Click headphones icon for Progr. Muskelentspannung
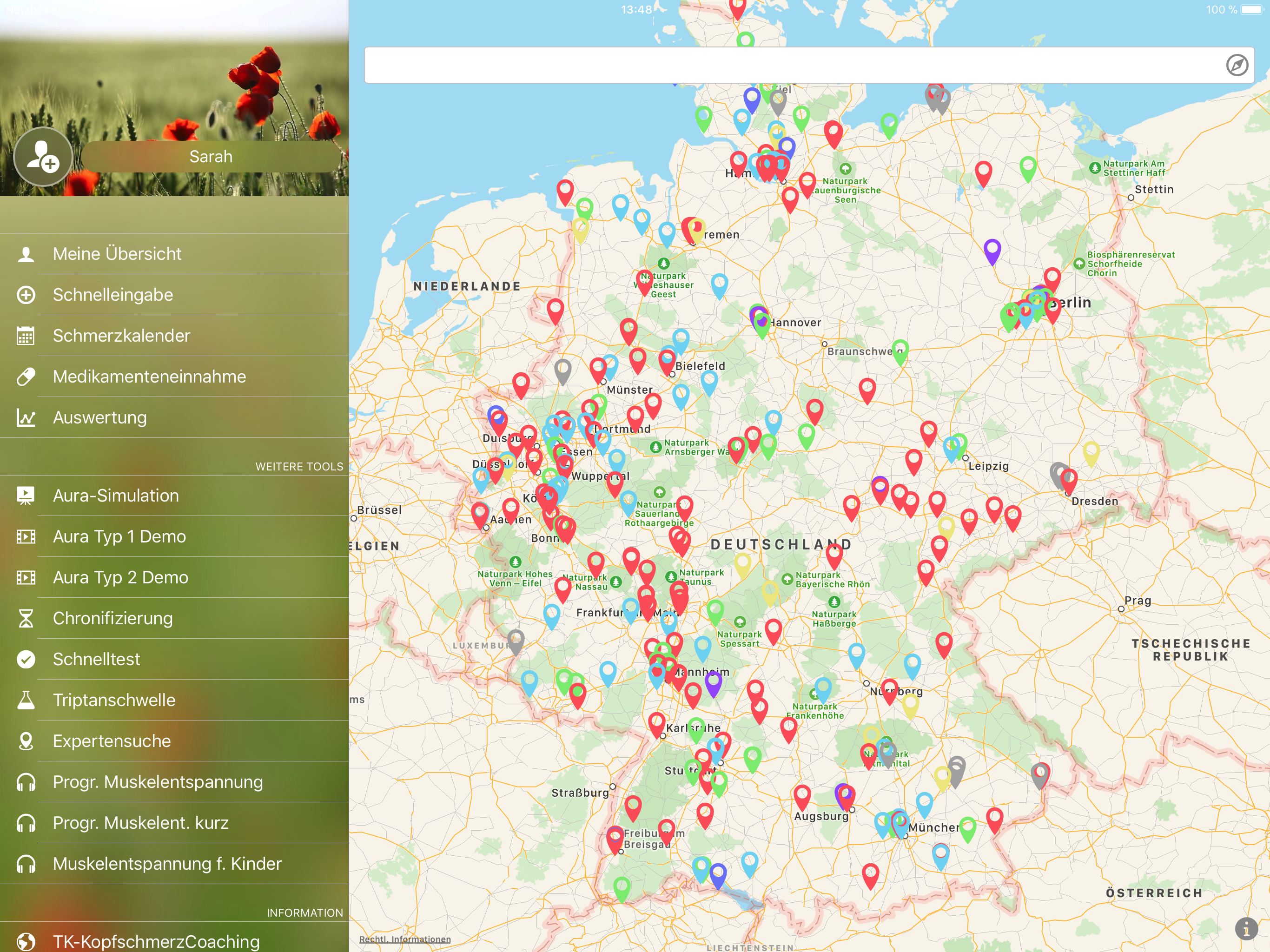 coord(26,782)
